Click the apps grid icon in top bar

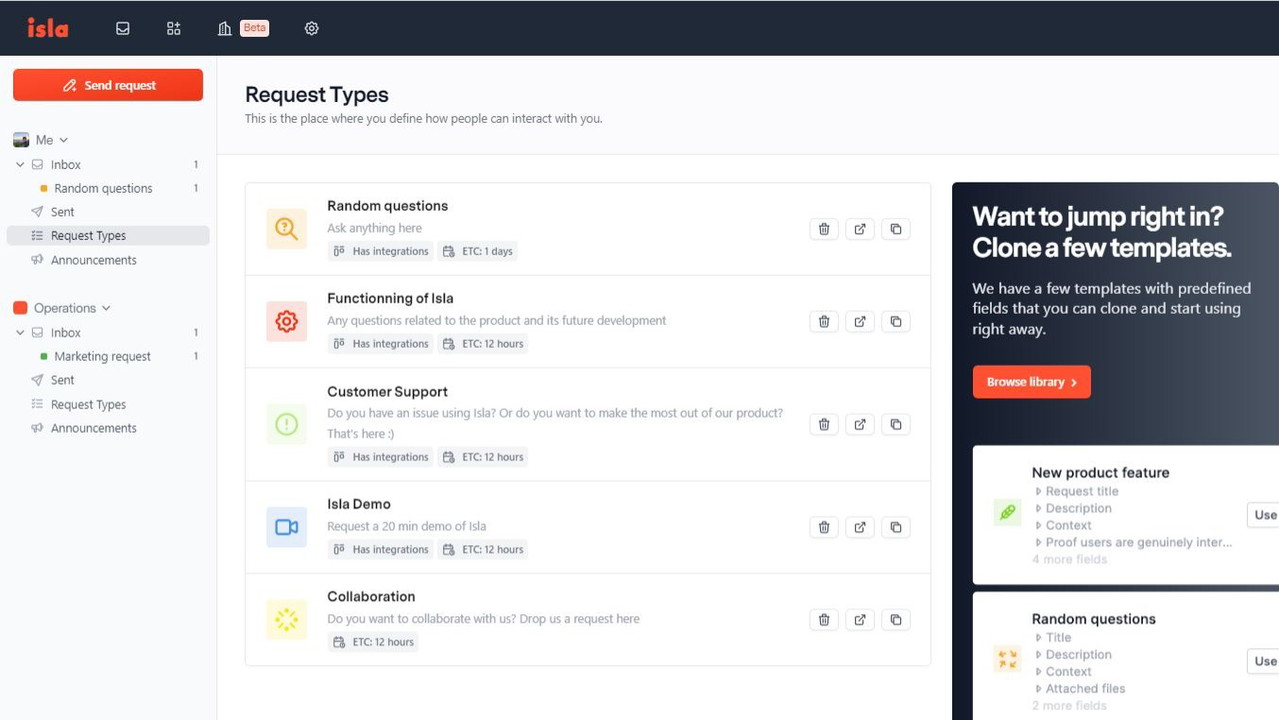point(174,29)
